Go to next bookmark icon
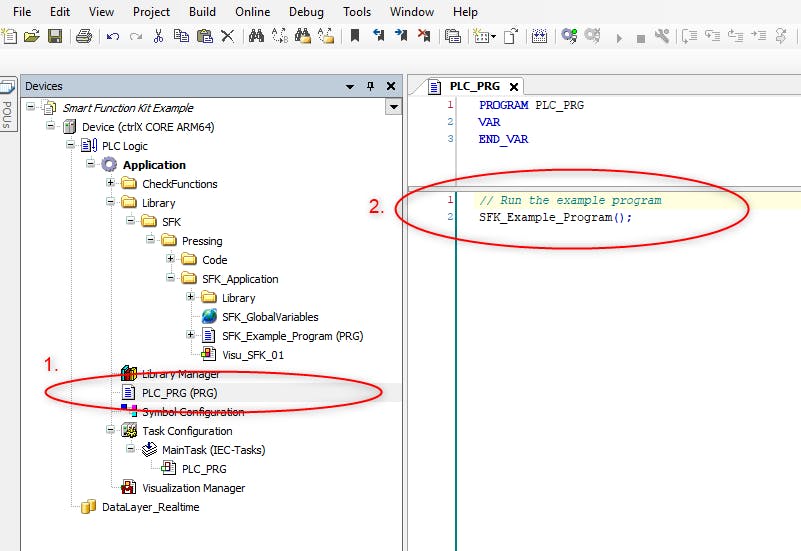This screenshot has height=551, width=801. point(401,36)
